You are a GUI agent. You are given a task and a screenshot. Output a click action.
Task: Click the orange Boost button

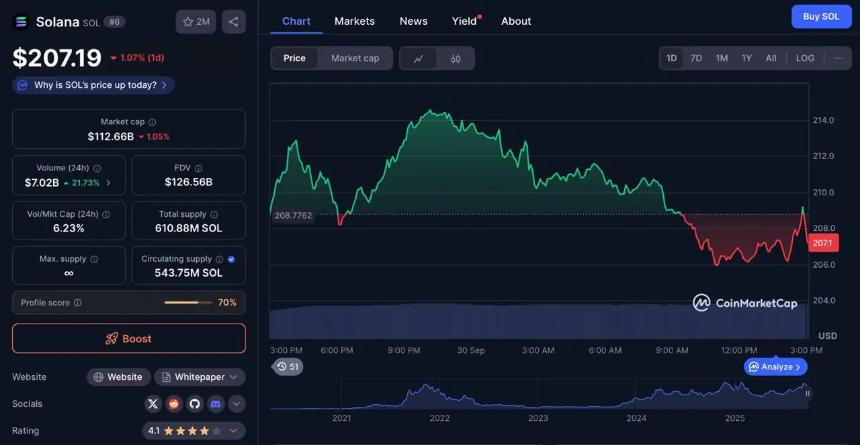click(x=128, y=338)
